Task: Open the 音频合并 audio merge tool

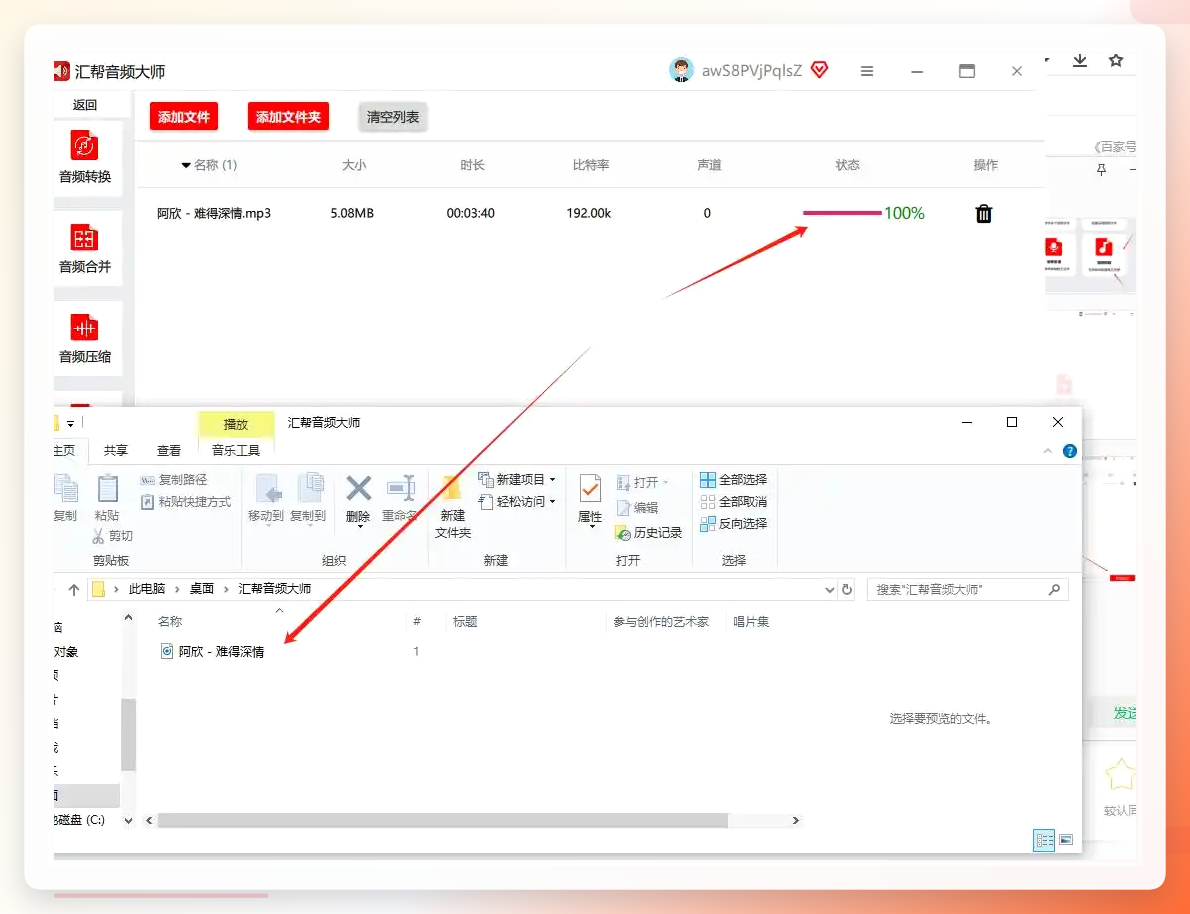Action: [x=84, y=248]
